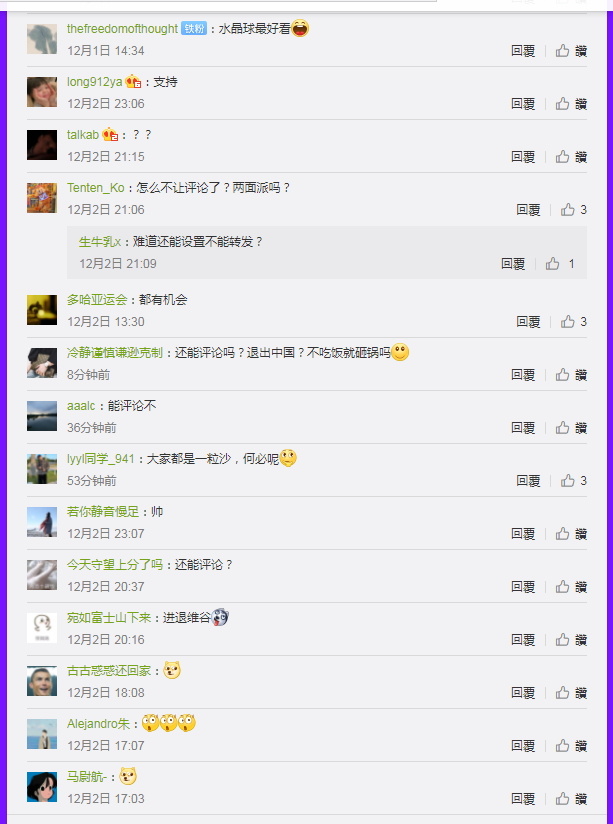Open 若你静音慢足 username link
Screen dimensions: 613x824
click(103, 511)
